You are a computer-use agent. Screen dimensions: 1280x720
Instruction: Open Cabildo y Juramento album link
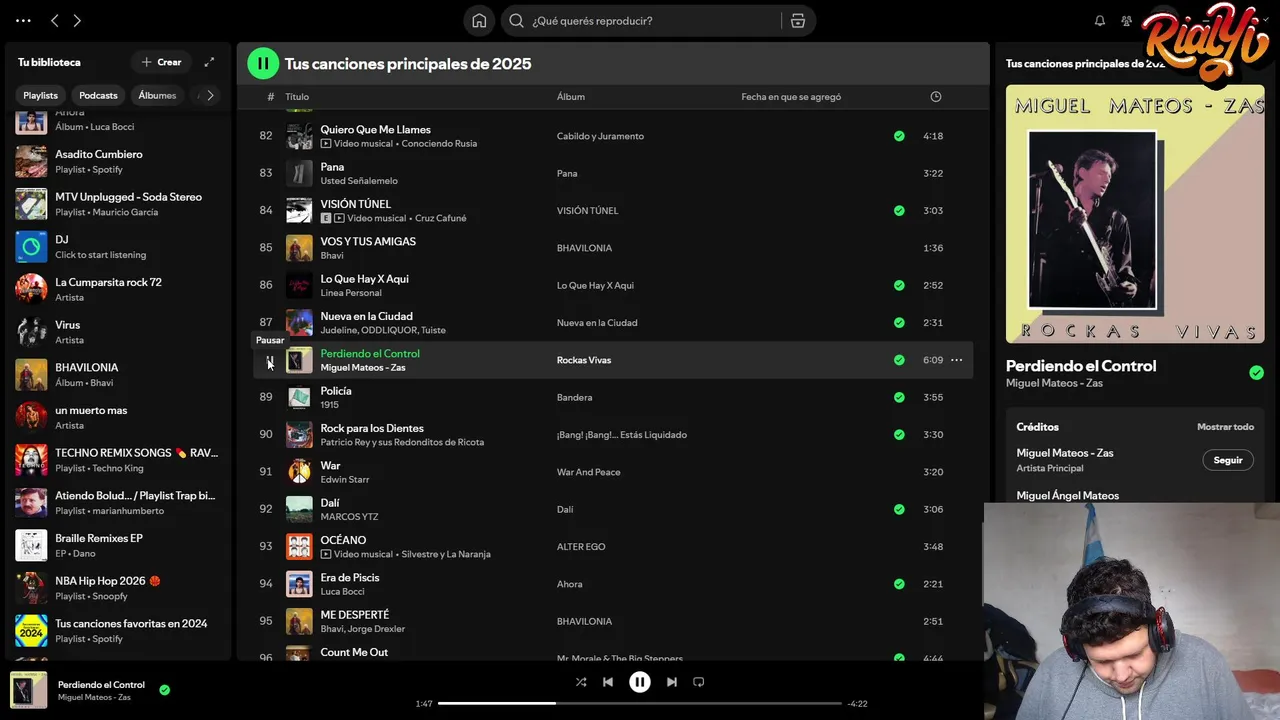[x=600, y=136]
